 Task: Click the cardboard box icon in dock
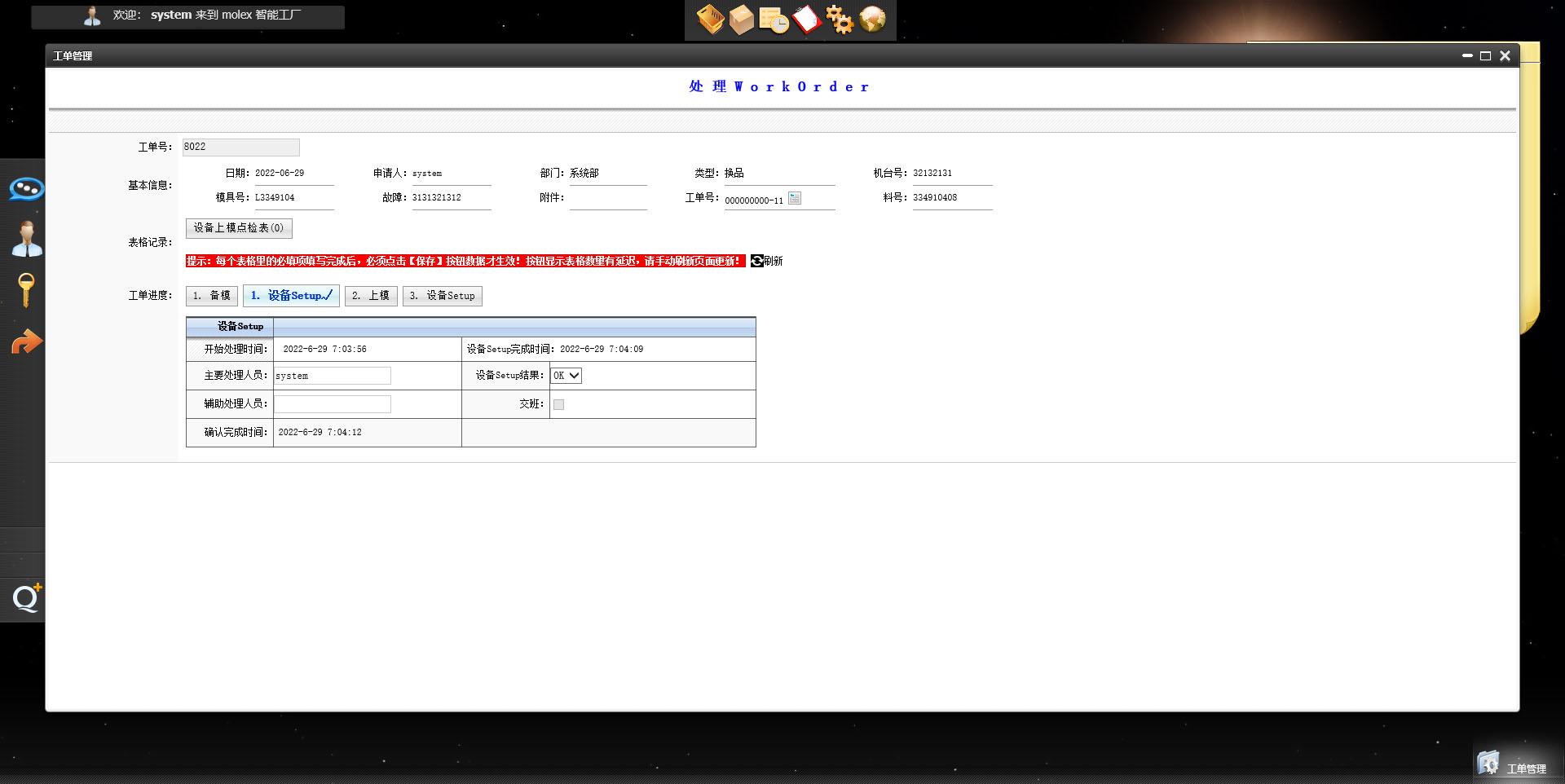[x=742, y=20]
